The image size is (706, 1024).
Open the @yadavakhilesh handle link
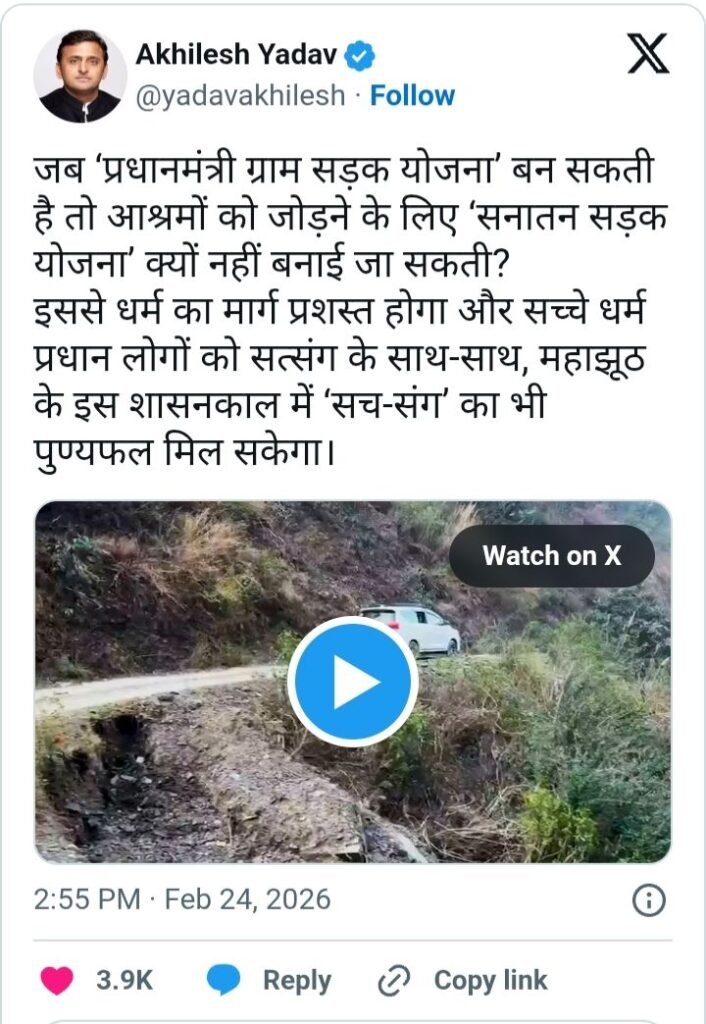click(240, 95)
